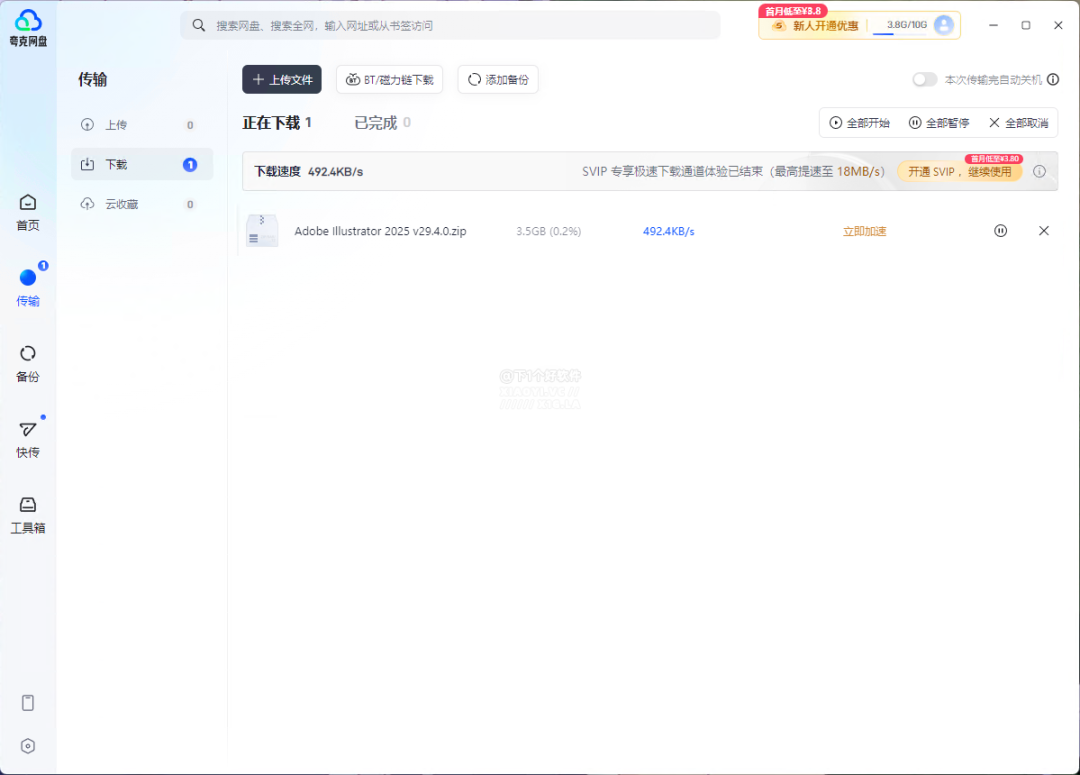The height and width of the screenshot is (775, 1080).
Task: Click the phone device icon in sidebar
Action: click(28, 703)
